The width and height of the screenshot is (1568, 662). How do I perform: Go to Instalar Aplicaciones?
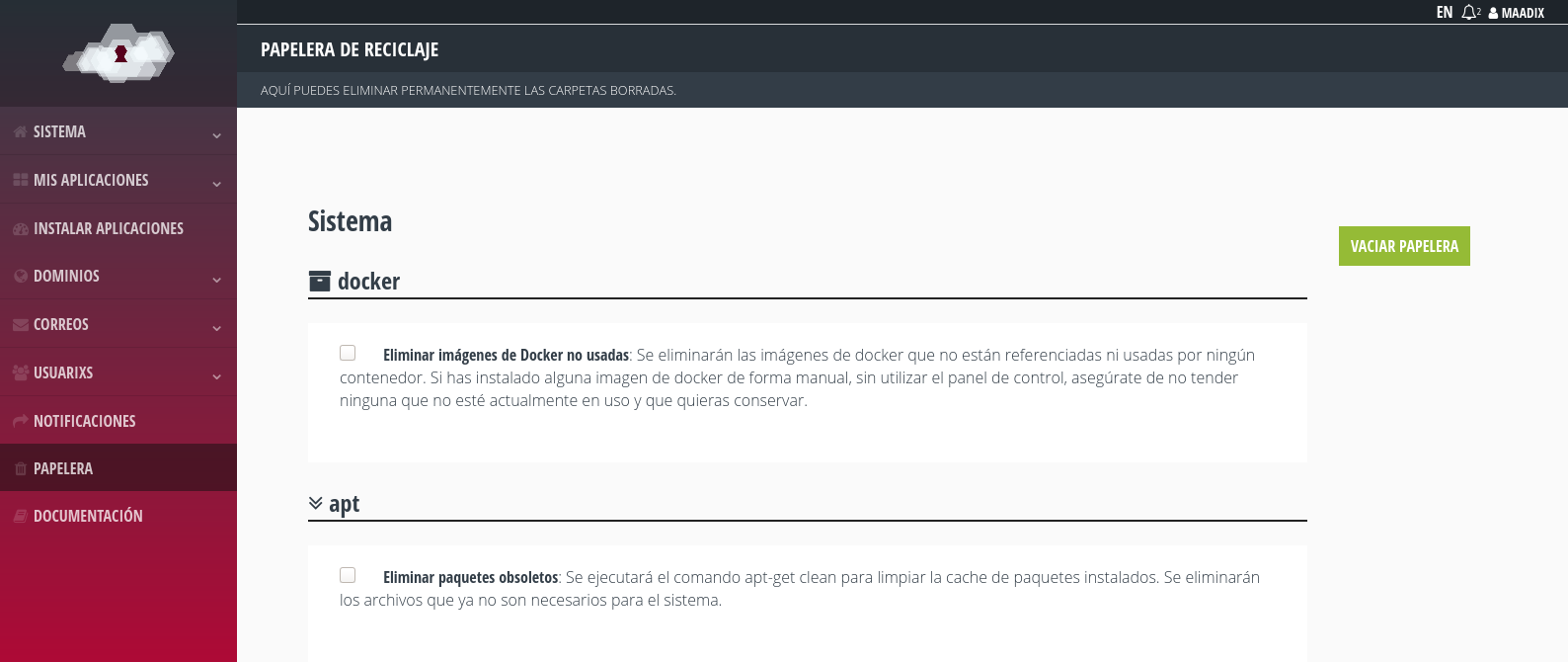coord(118,228)
